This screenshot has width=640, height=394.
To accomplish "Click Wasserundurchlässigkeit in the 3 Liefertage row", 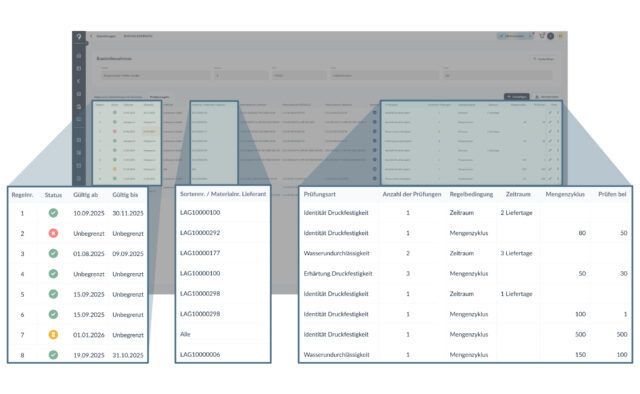I will (x=337, y=253).
